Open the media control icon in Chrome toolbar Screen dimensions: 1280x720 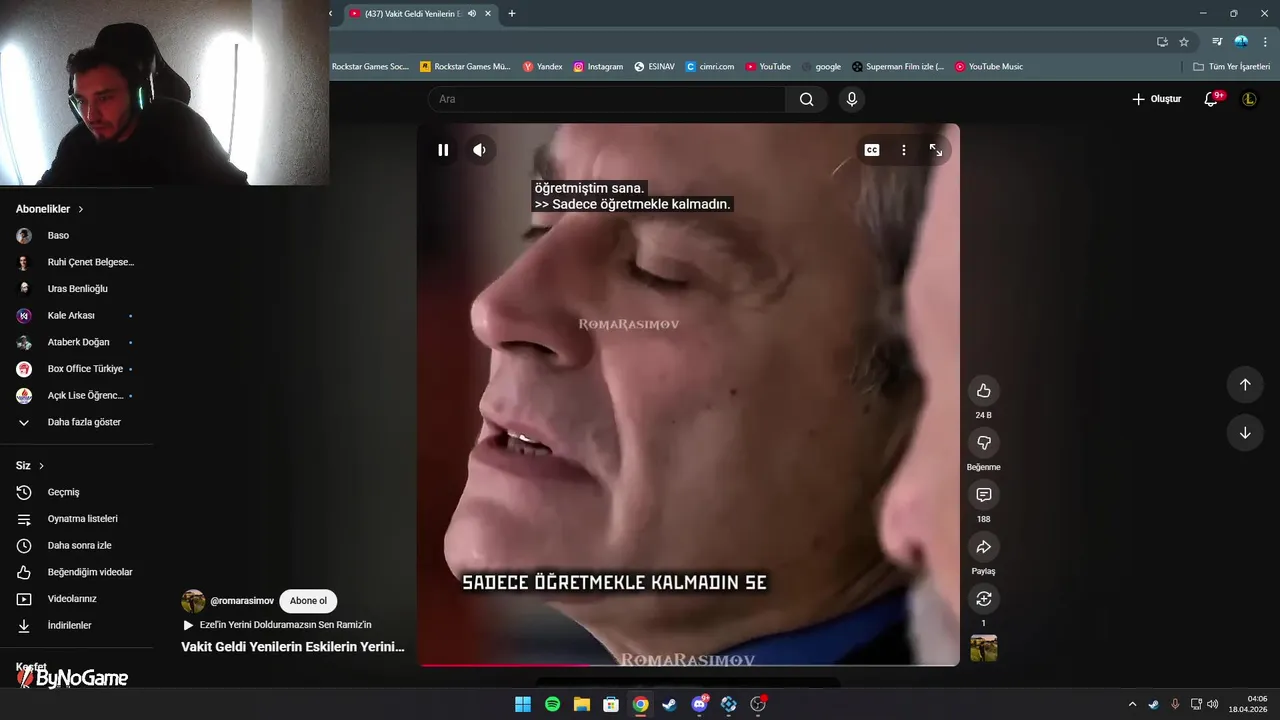click(x=1217, y=42)
